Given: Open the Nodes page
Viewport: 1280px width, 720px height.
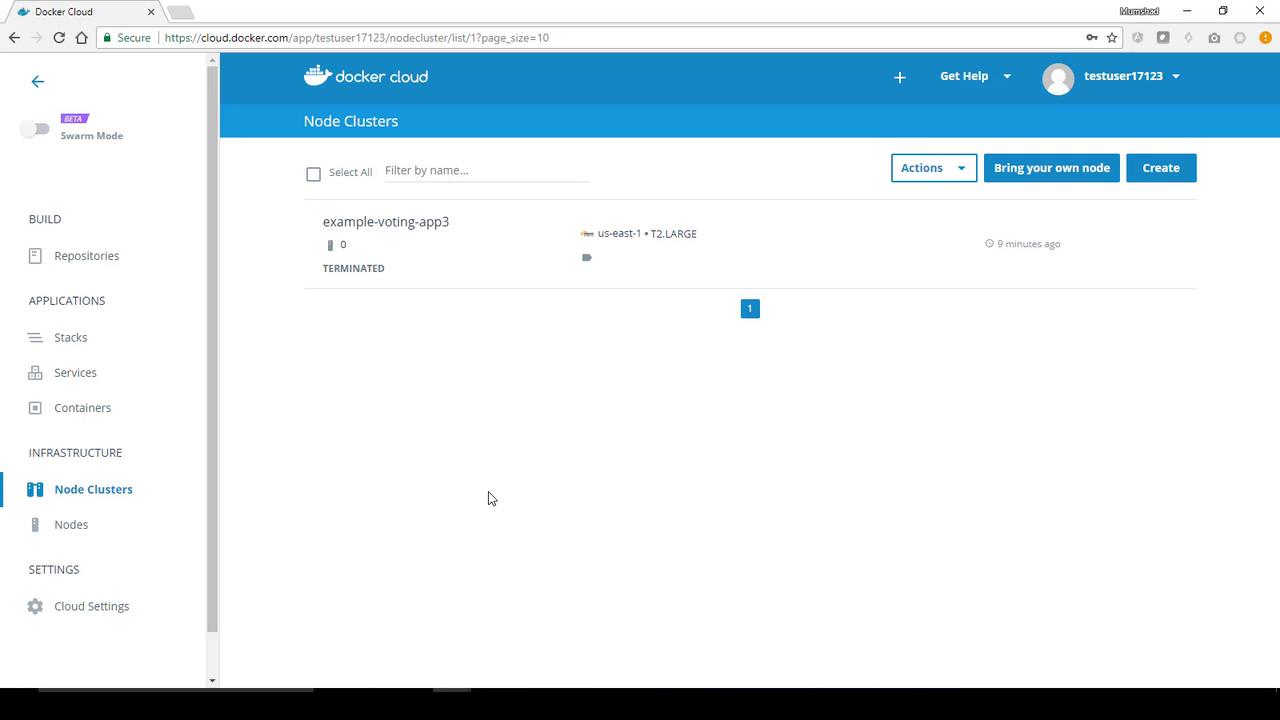Looking at the screenshot, I should (71, 525).
